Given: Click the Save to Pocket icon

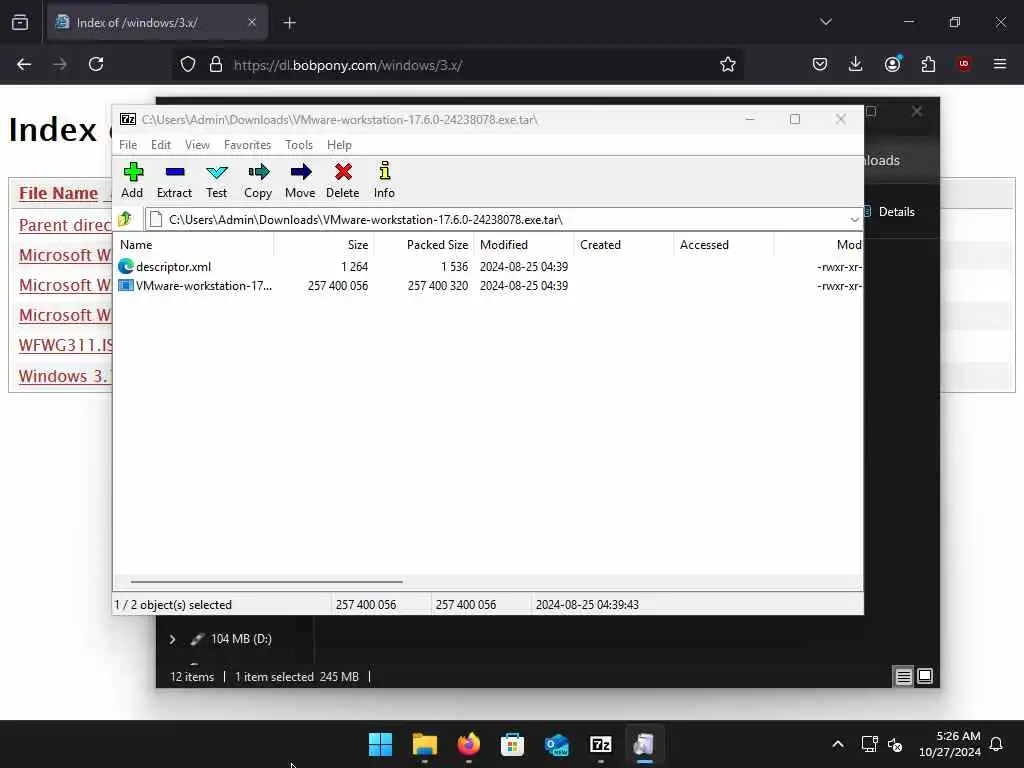Looking at the screenshot, I should pyautogui.click(x=820, y=64).
